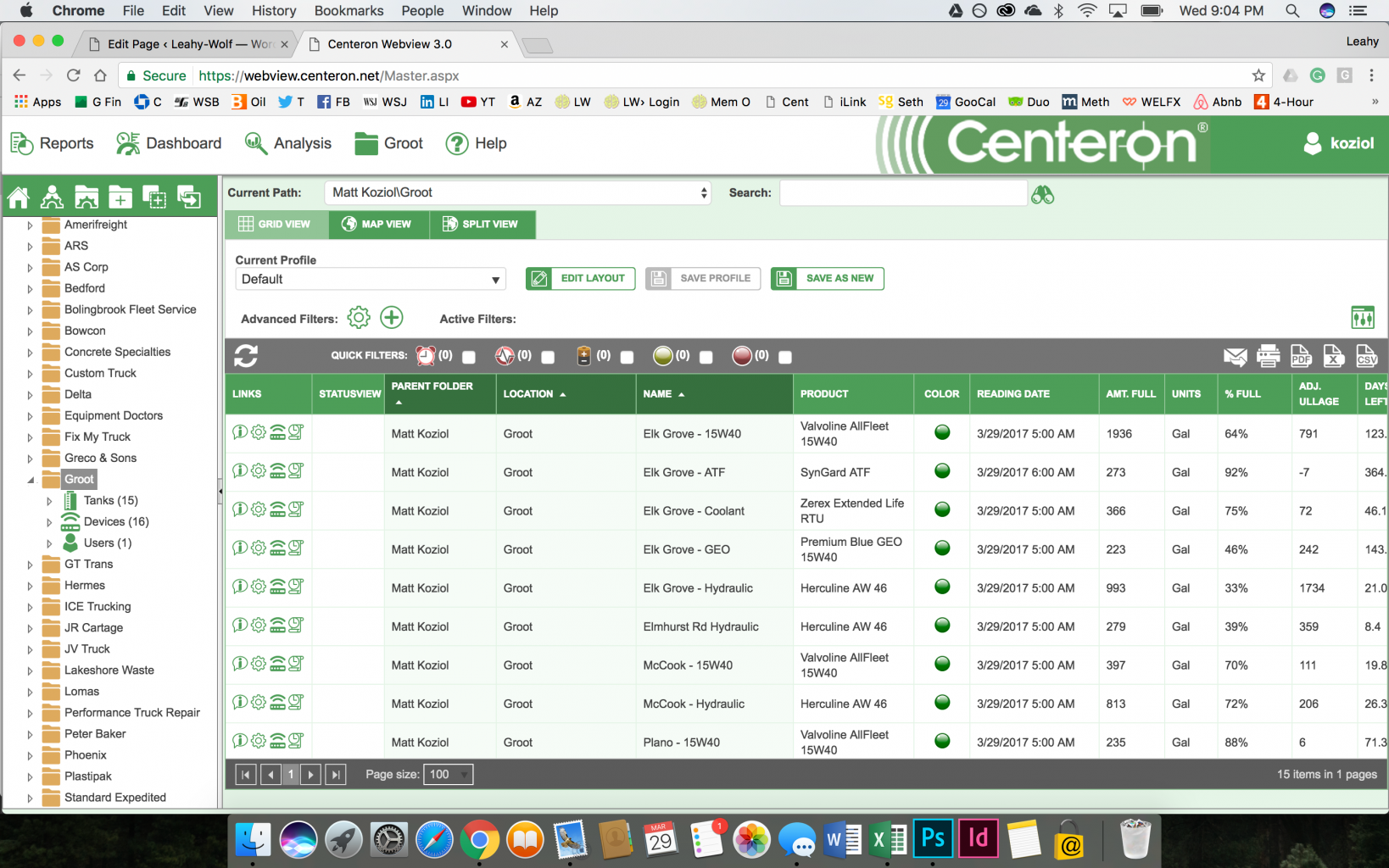Click green color indicator for Elk Grove - 15W40
Image resolution: width=1389 pixels, height=868 pixels.
click(942, 432)
